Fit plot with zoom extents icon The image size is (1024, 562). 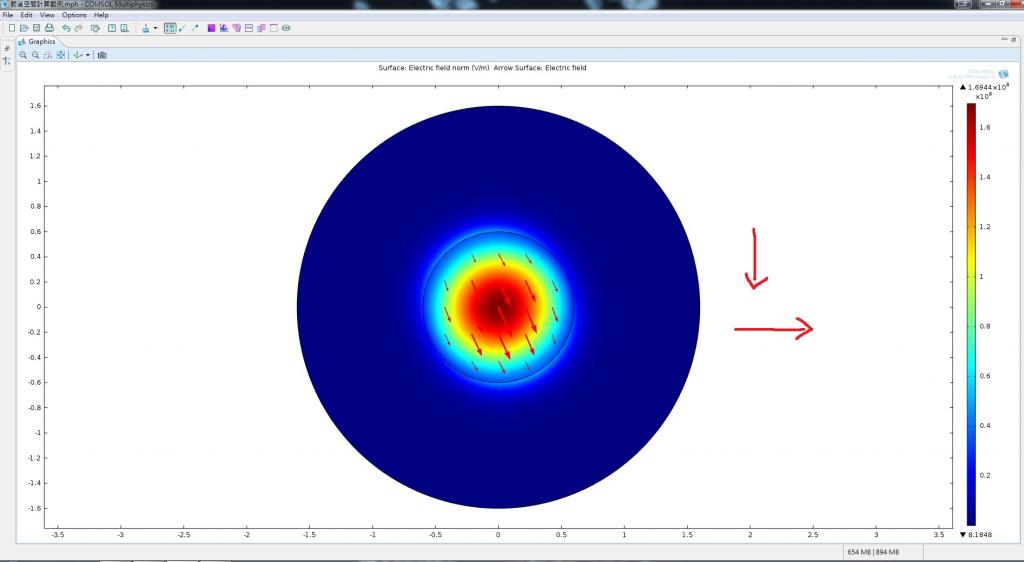coord(61,55)
